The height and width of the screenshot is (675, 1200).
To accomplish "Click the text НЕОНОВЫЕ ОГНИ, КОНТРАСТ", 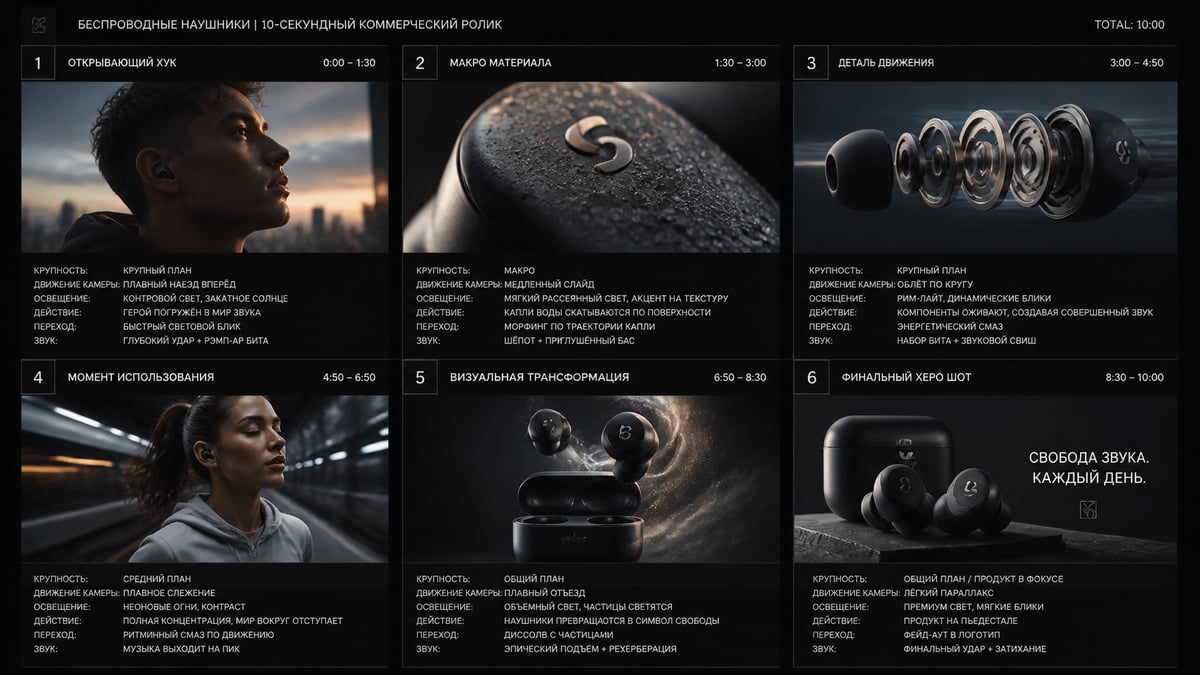I will pyautogui.click(x=184, y=606).
